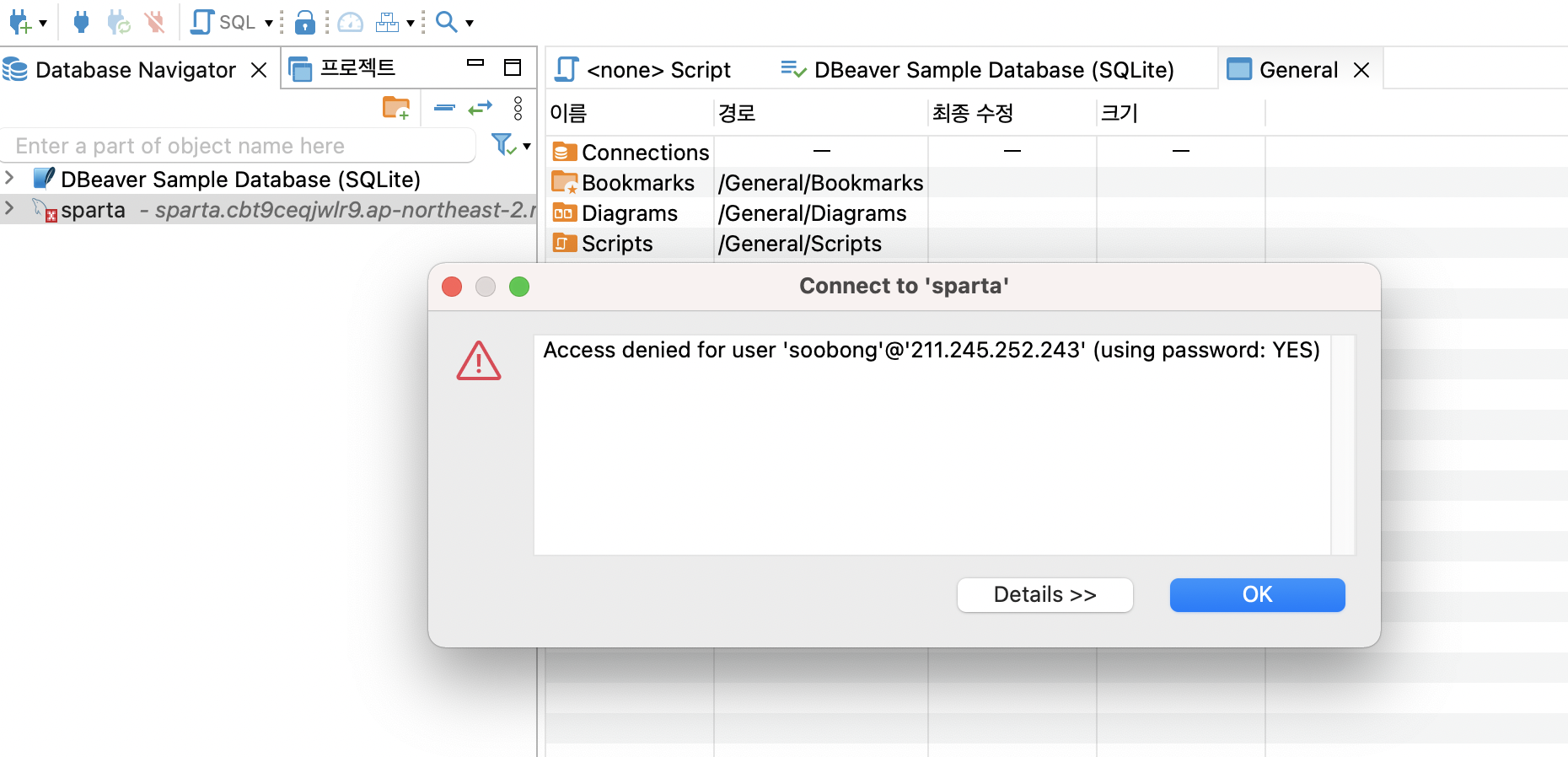Toggle link with editor arrows icon
The image size is (1568, 757).
pos(481,108)
